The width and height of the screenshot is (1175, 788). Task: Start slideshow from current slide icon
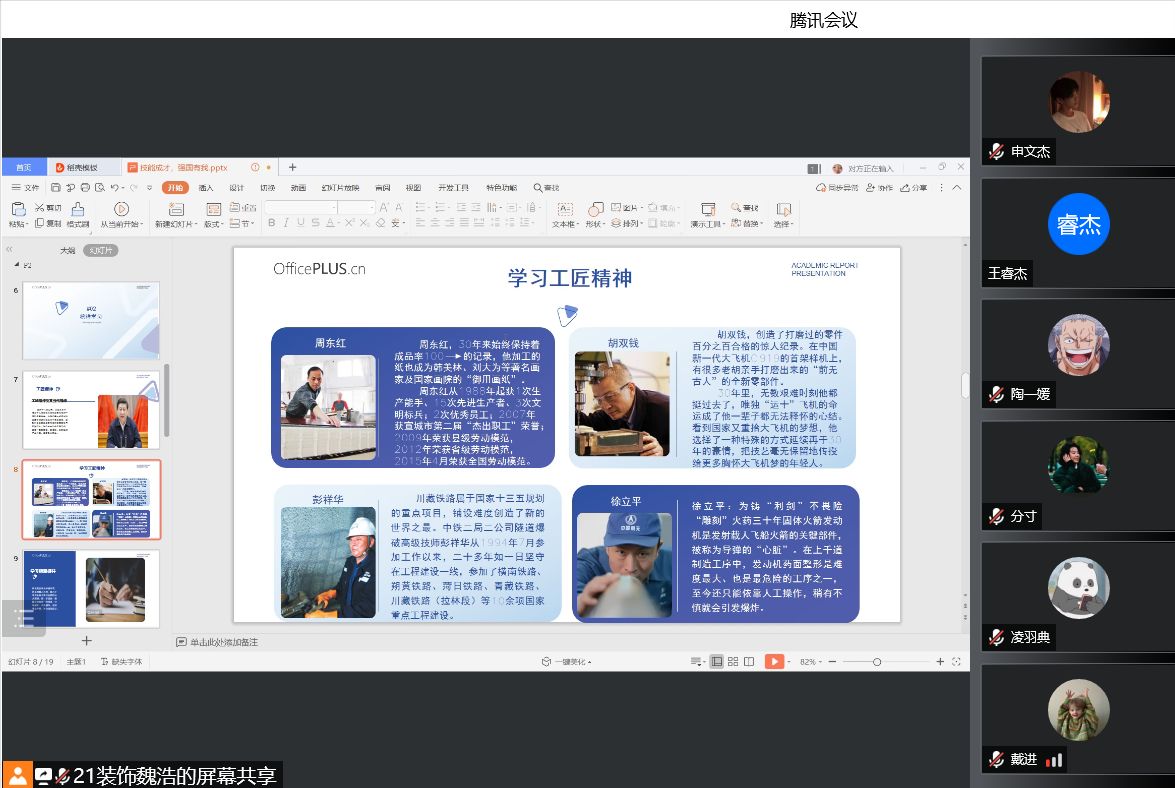121,209
